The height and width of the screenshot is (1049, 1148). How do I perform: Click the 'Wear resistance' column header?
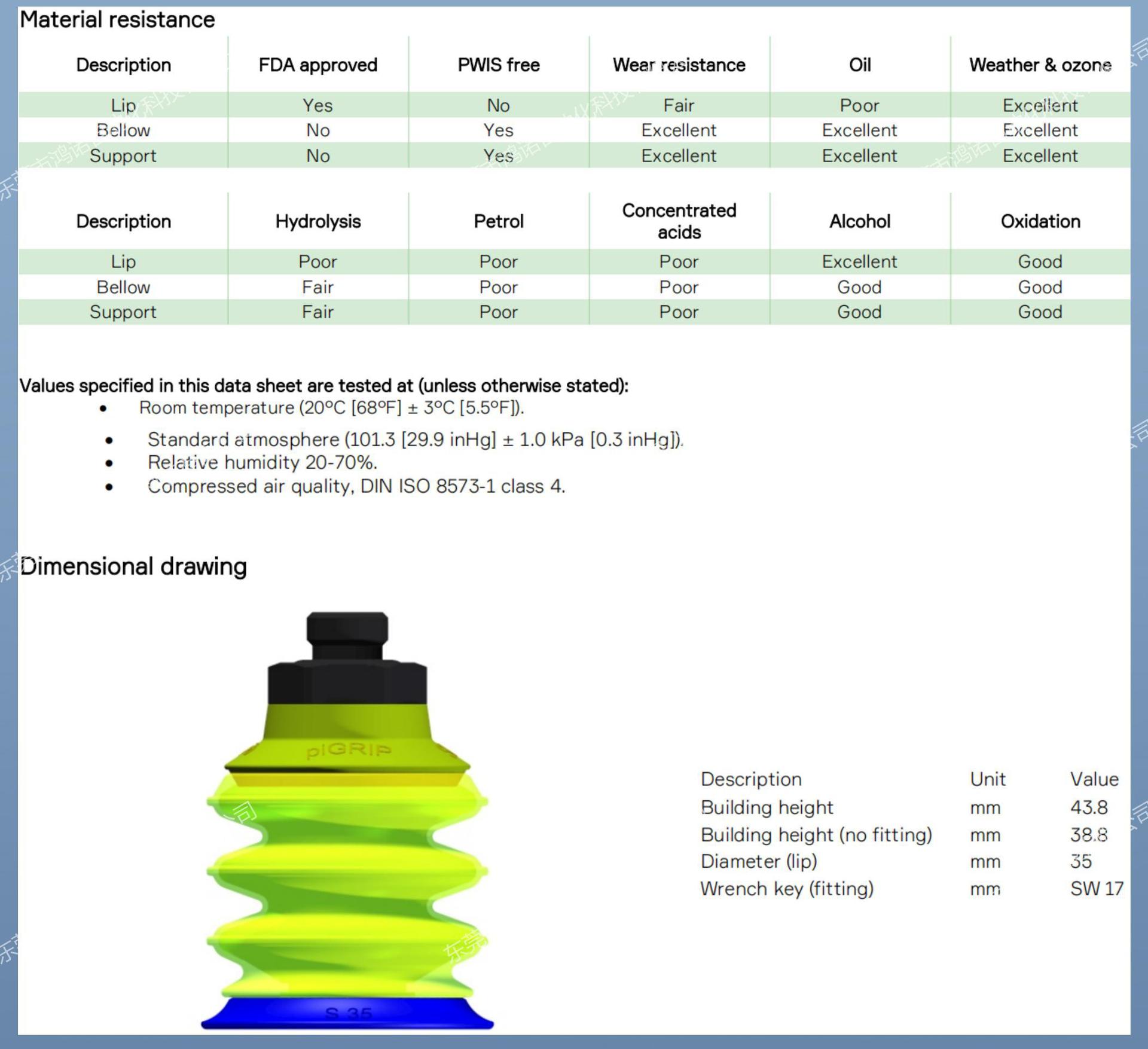point(679,65)
